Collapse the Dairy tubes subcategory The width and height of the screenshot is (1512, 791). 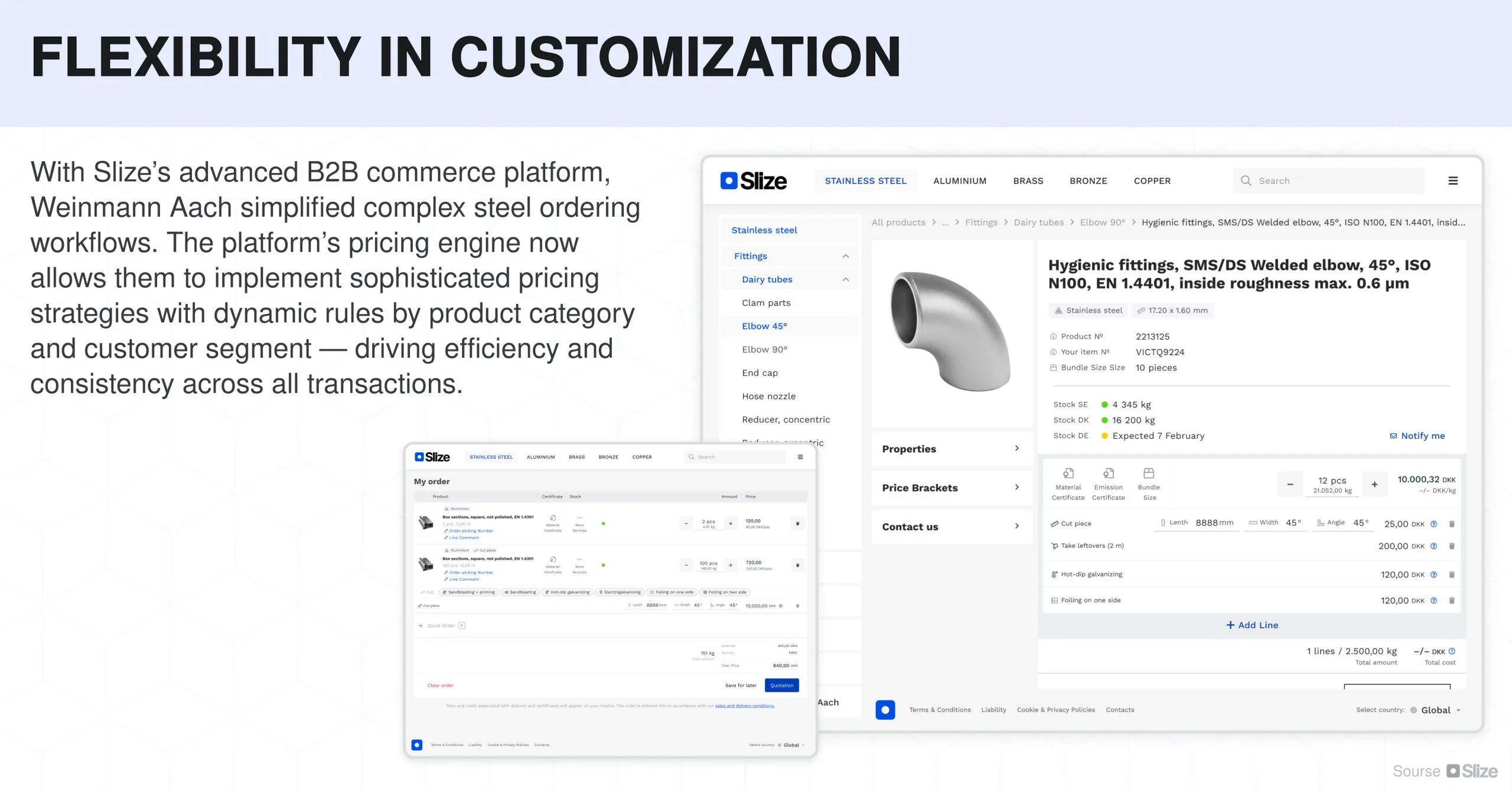tap(845, 280)
